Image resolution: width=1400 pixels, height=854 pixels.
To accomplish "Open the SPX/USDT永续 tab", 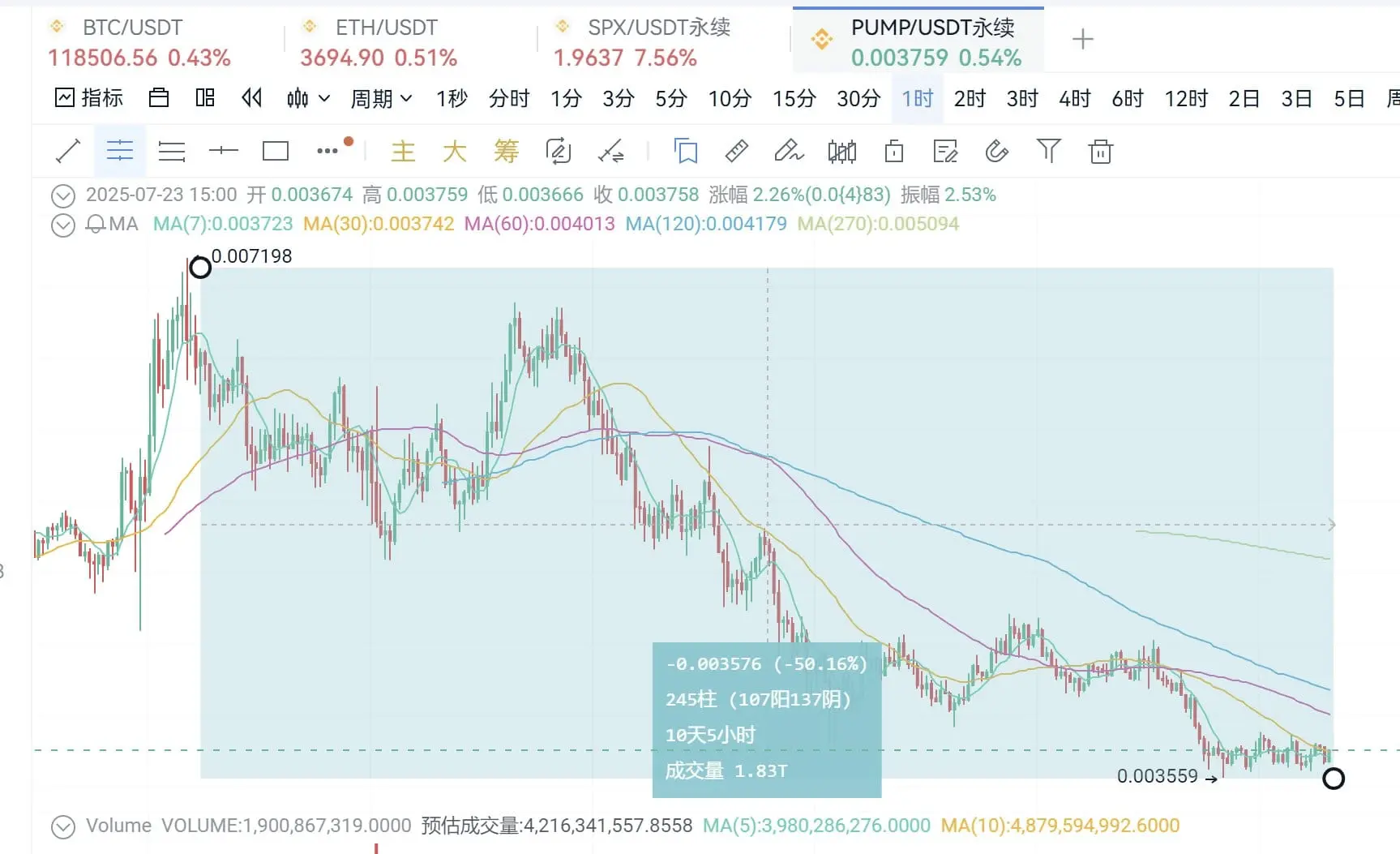I will pos(641,42).
